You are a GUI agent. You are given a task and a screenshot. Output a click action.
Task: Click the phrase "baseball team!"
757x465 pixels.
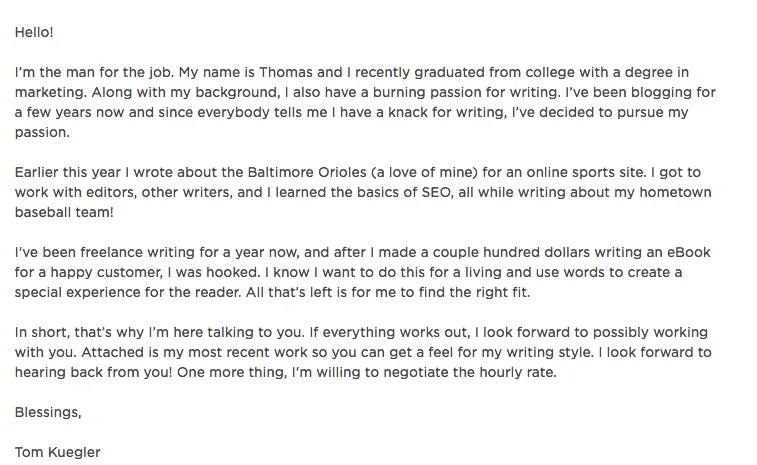pyautogui.click(x=64, y=212)
